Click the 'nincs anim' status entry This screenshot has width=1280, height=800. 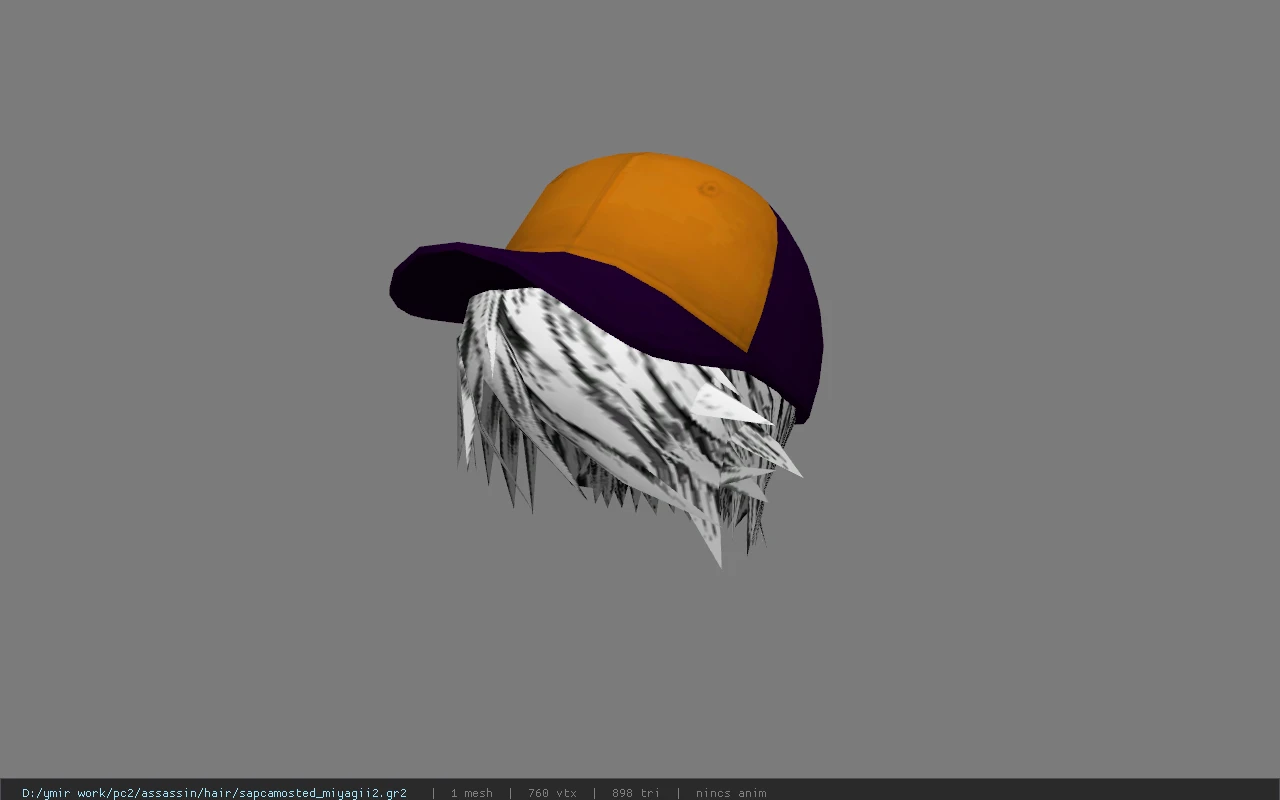pyautogui.click(x=731, y=793)
